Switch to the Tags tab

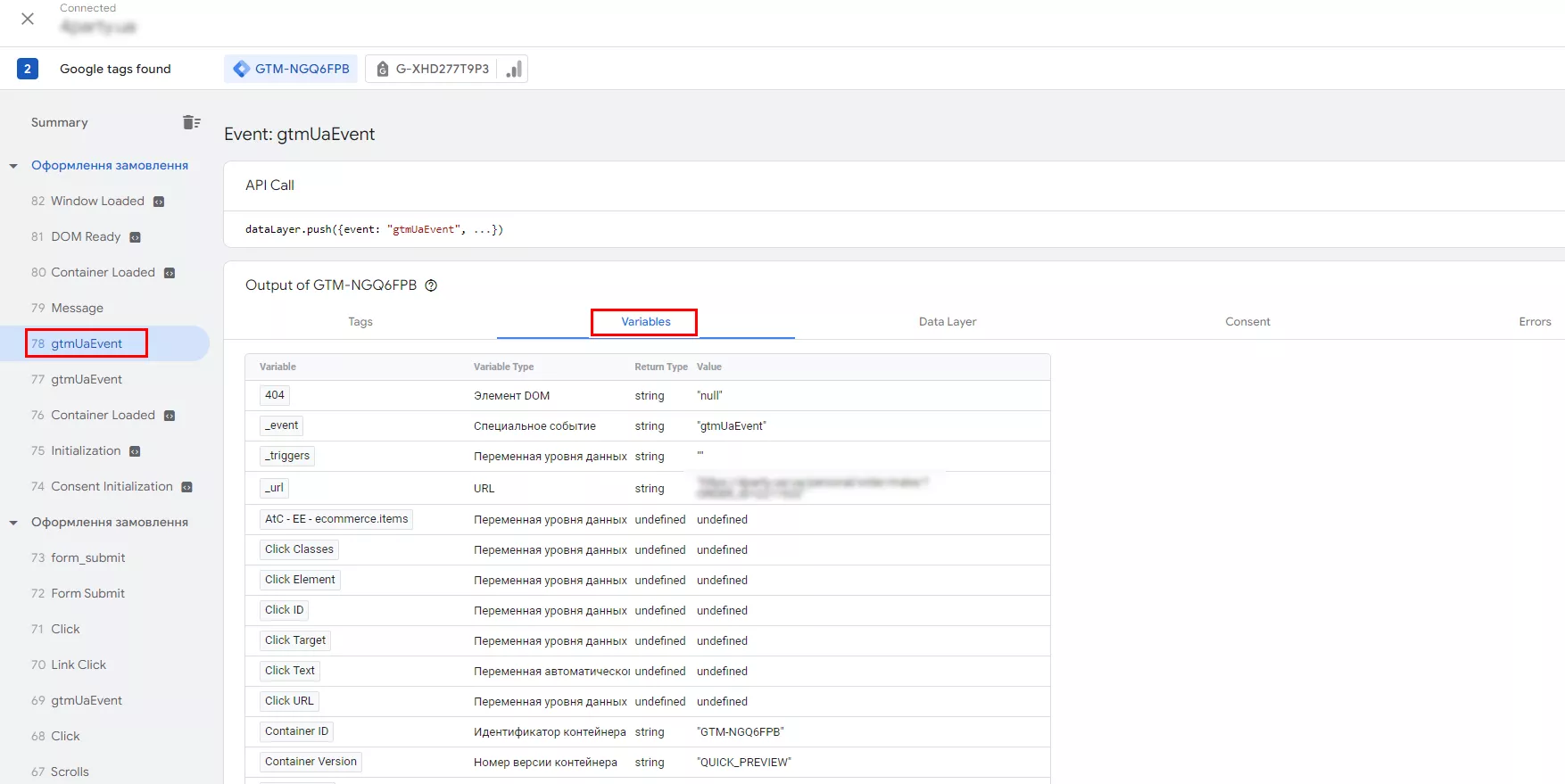(x=360, y=322)
